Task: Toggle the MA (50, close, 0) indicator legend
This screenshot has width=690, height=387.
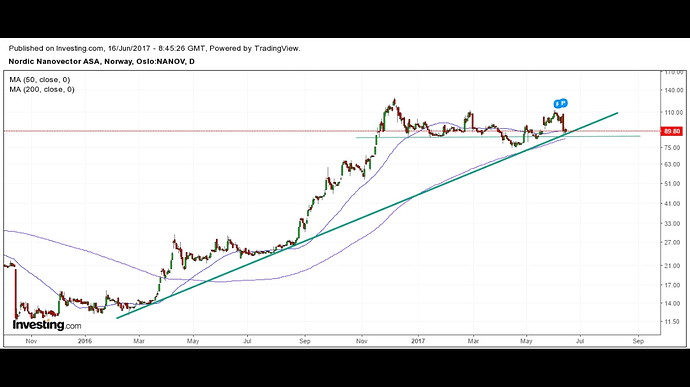Action: [40, 80]
